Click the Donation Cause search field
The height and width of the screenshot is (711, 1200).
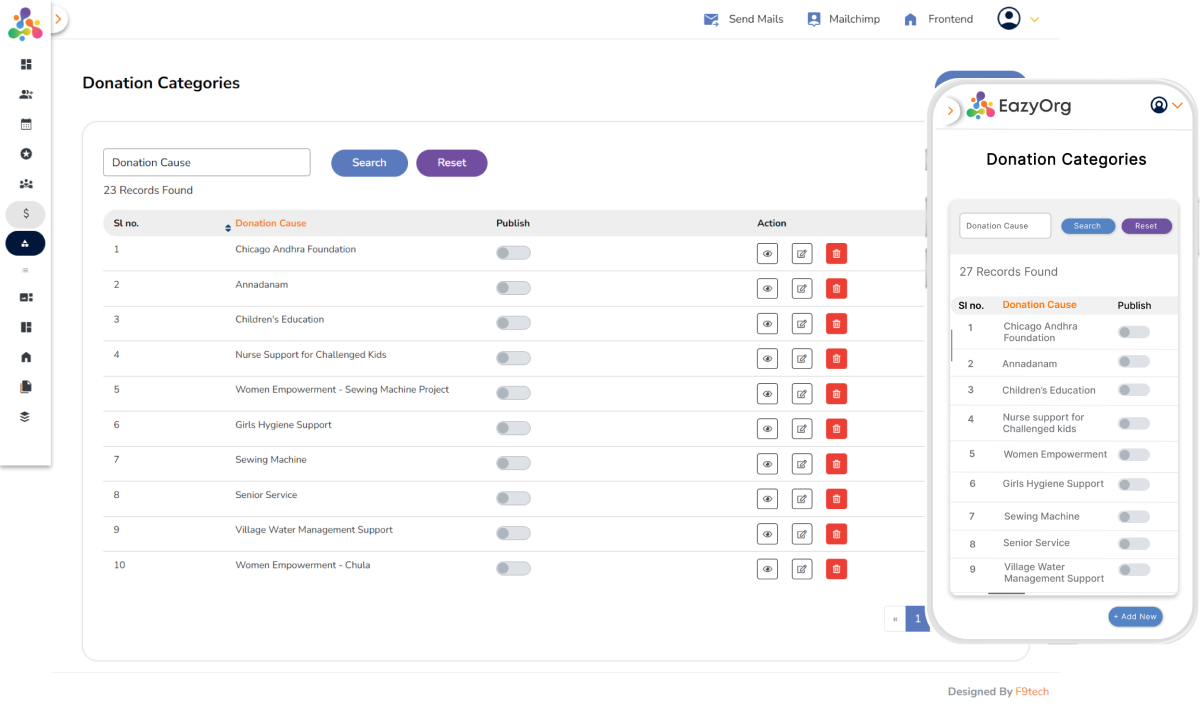tap(206, 163)
